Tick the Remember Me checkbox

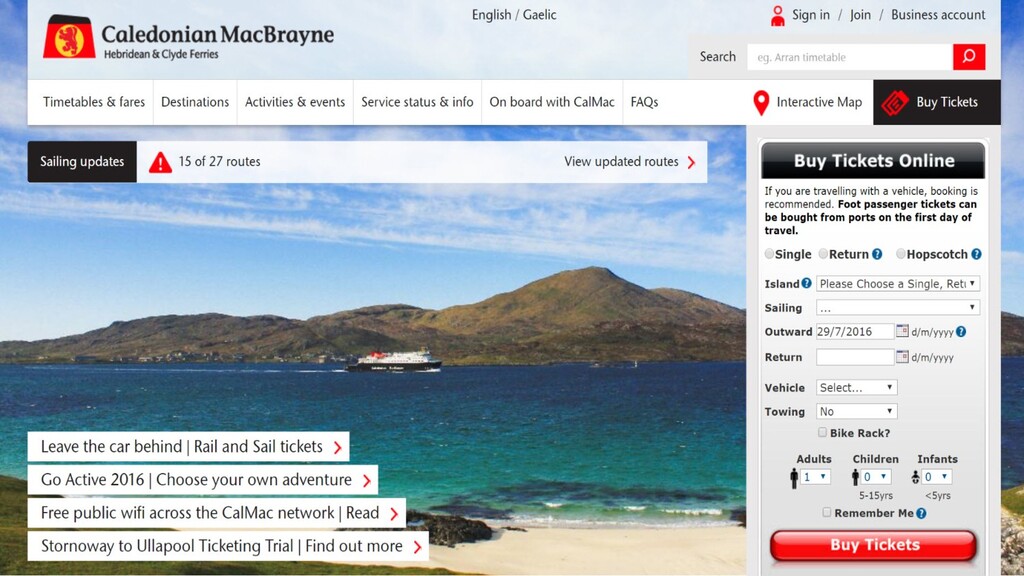[827, 513]
